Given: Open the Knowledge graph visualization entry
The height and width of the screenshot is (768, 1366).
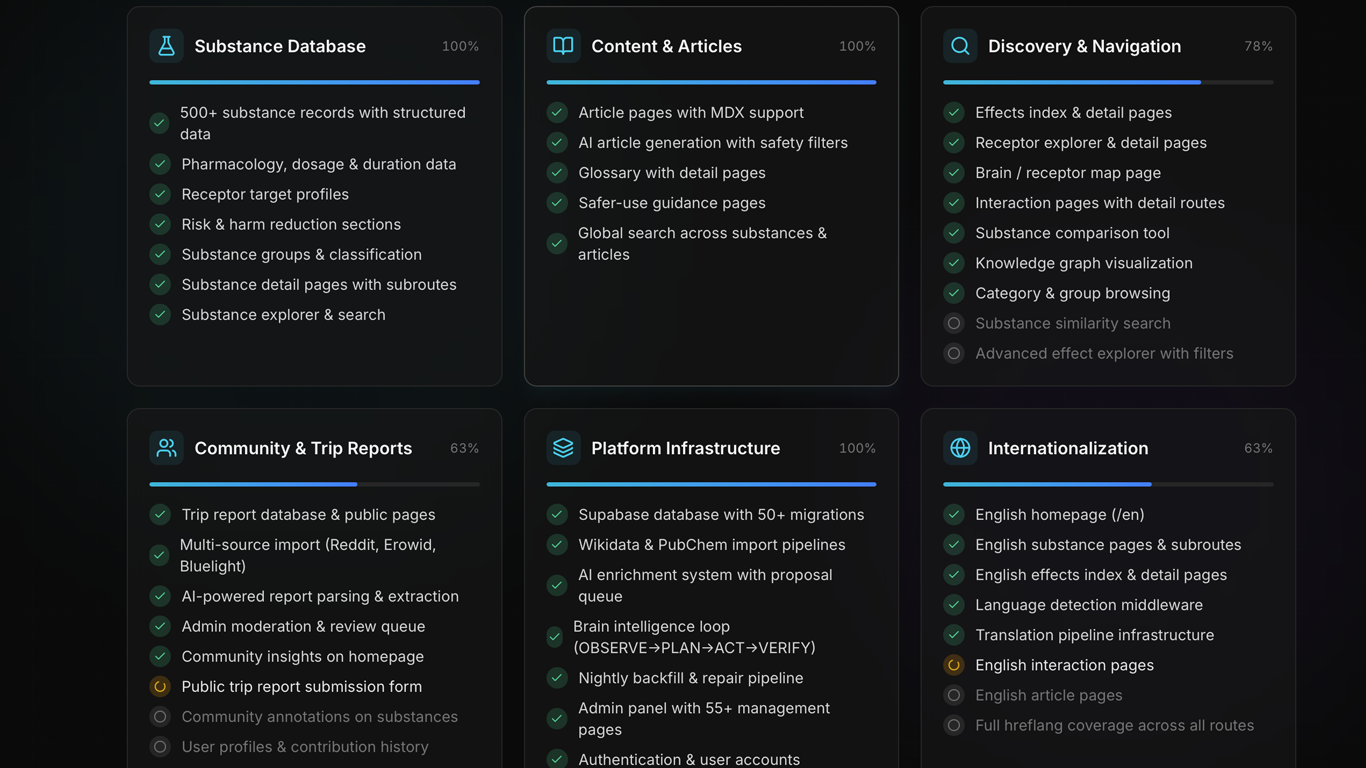Looking at the screenshot, I should coord(1083,262).
